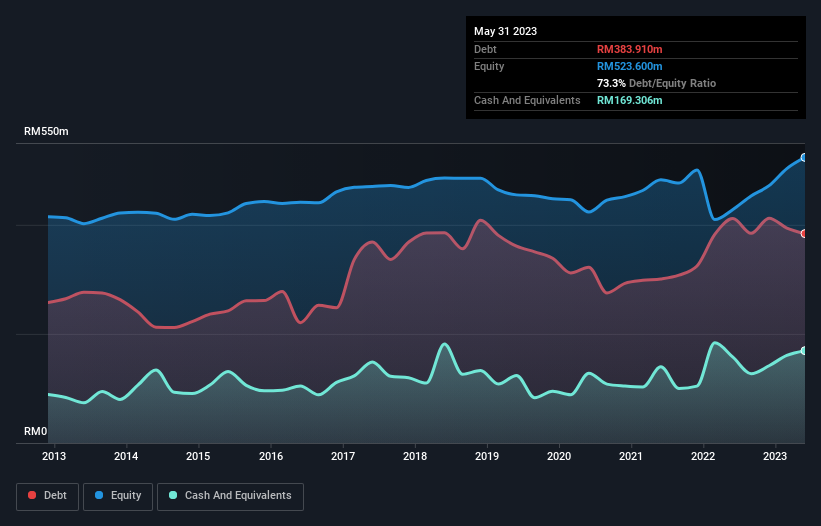
Task: Click the 2018 x-axis label
Action: tap(415, 456)
